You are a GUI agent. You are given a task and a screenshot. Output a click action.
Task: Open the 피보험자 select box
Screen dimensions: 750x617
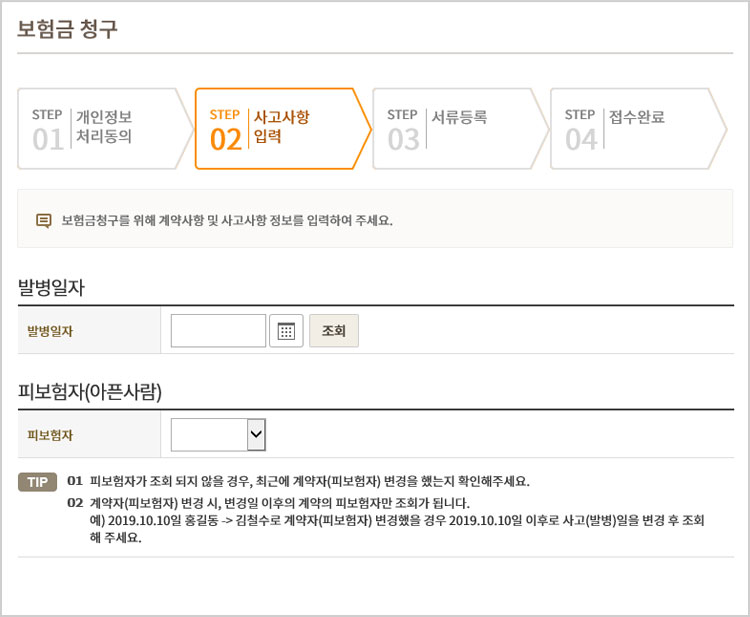pos(218,435)
